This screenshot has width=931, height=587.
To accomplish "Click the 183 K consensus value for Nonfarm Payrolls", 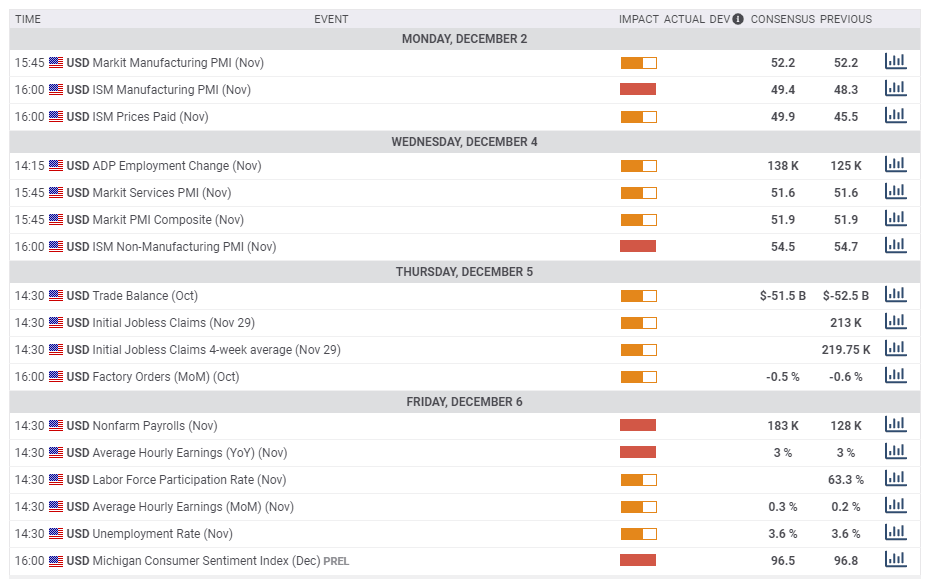I will click(x=784, y=424).
